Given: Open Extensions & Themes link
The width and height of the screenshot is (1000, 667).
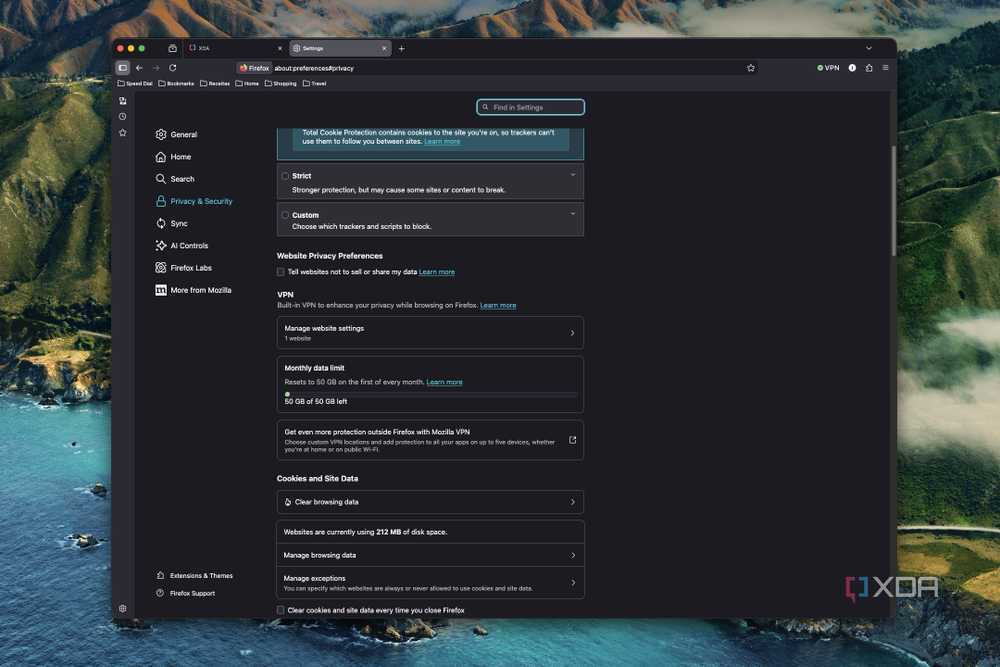Looking at the screenshot, I should click(195, 576).
